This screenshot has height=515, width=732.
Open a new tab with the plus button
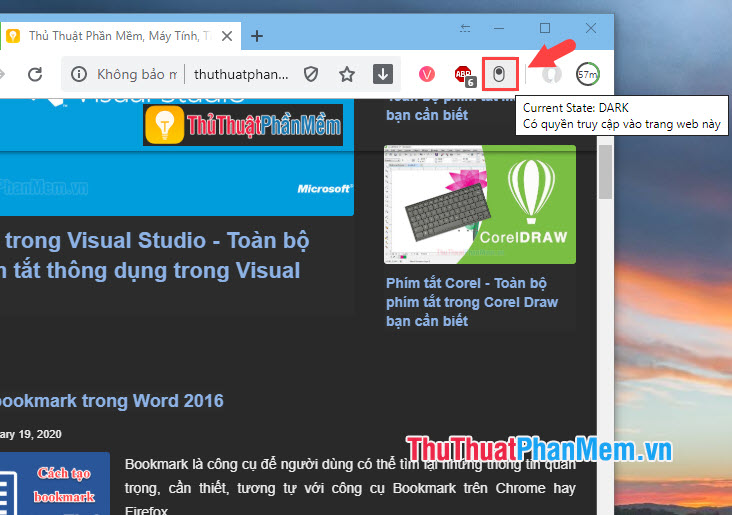pos(257,36)
